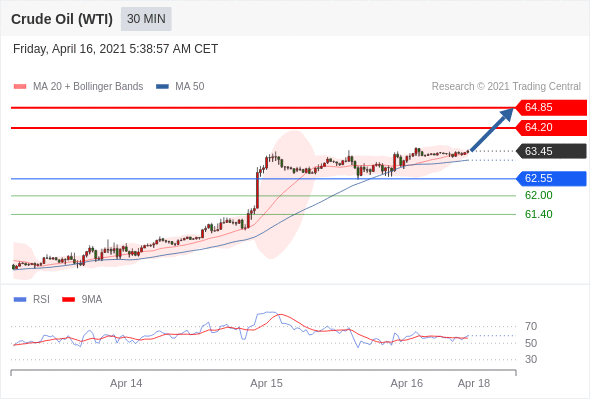Screen dimensions: 590x400
Task: Click the black 63.45 current price tag
Action: pos(551,151)
